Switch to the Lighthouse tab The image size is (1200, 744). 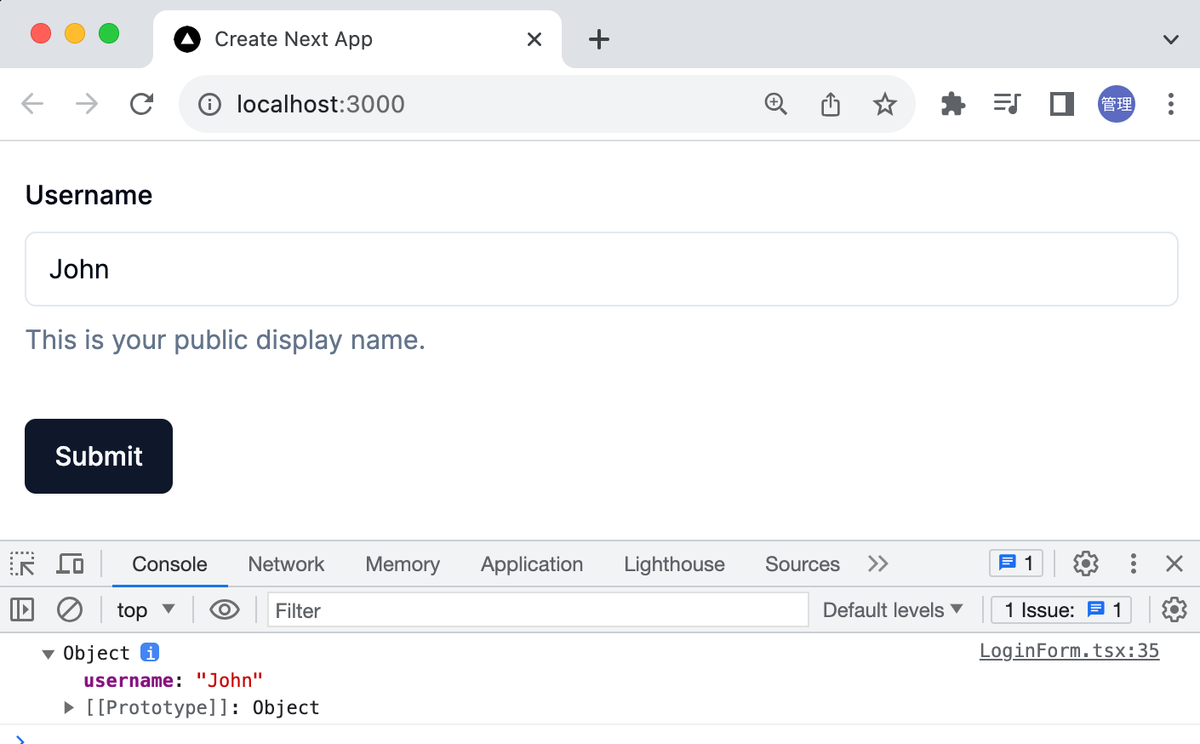tap(674, 564)
